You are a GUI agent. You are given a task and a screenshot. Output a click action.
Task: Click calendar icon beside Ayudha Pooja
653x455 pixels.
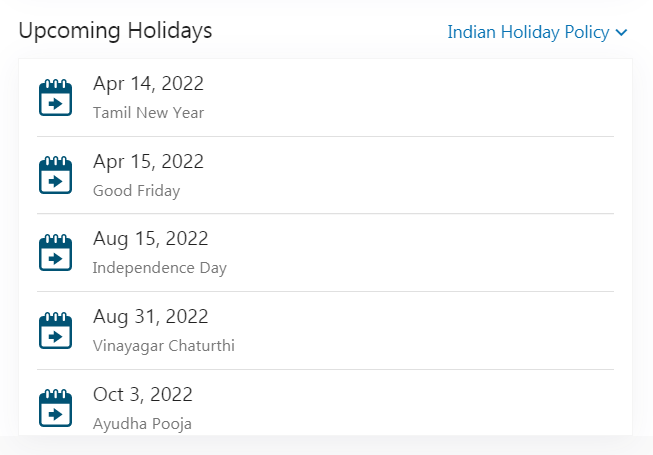click(x=55, y=408)
